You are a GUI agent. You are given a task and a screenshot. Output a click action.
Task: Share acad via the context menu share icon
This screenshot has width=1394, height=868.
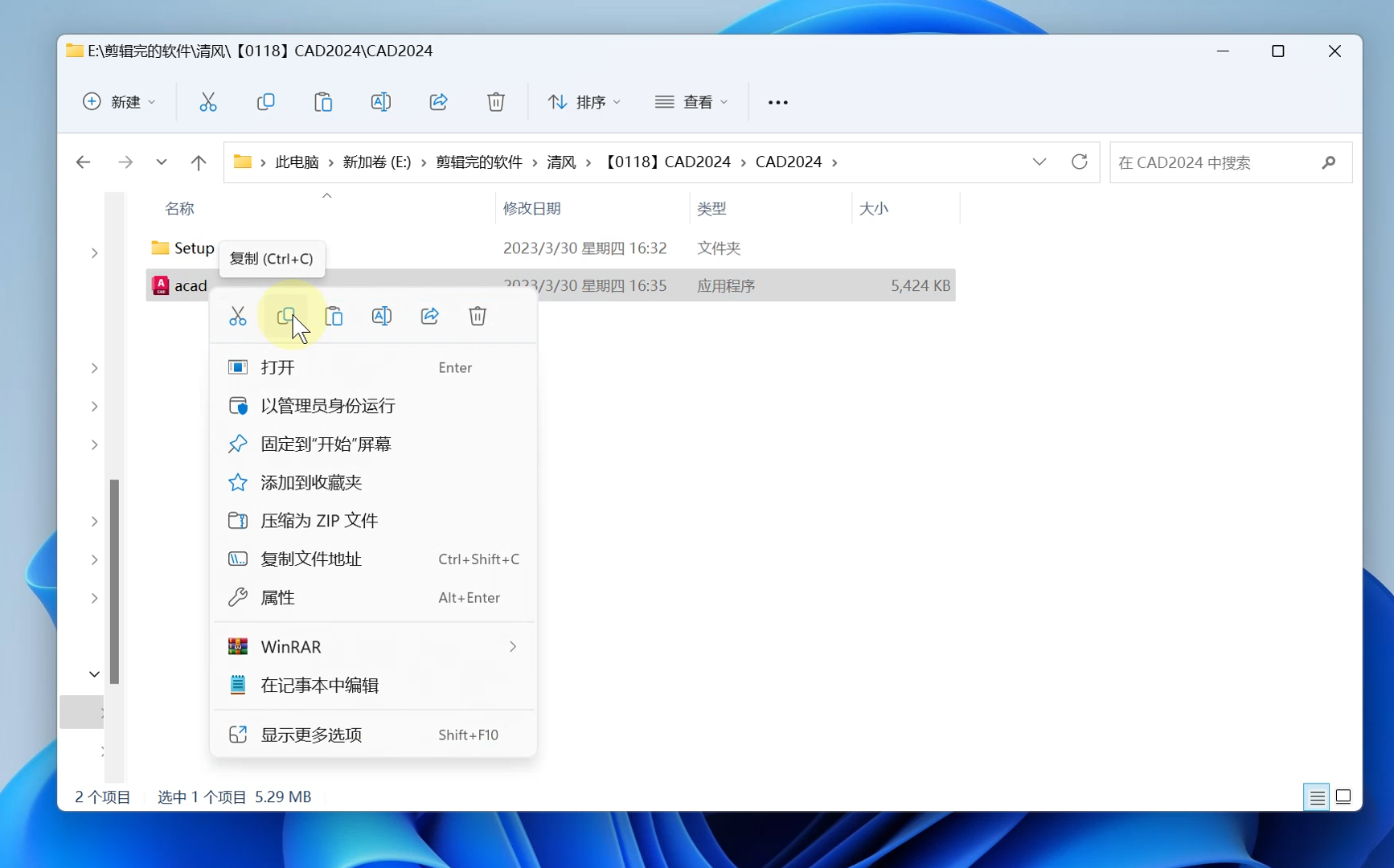point(430,316)
